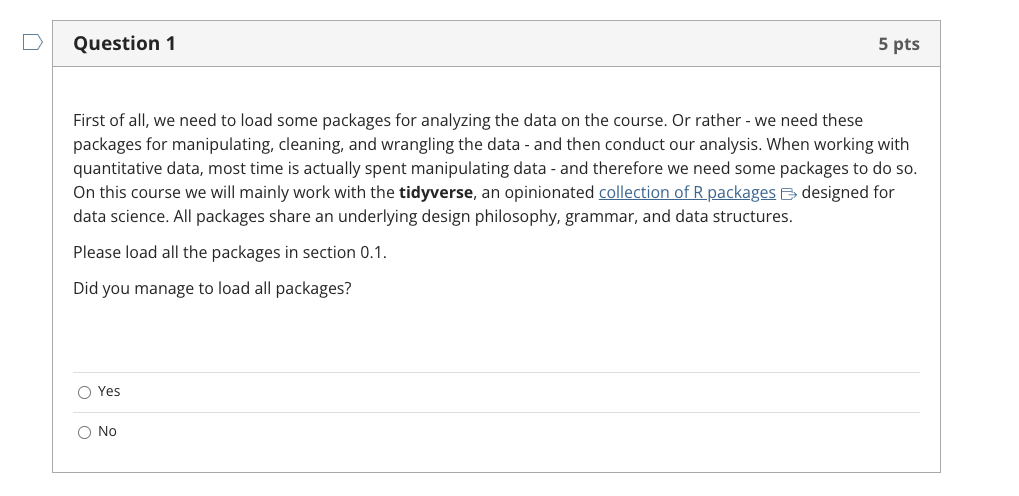Screen dimensions: 1019x496
Task: Select the Yes radio button
Action: coord(84,392)
